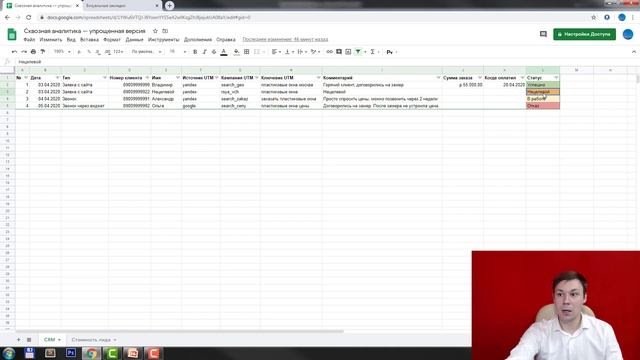Open vertical align options
This screenshot has width=640, height=360.
[x=289, y=52]
